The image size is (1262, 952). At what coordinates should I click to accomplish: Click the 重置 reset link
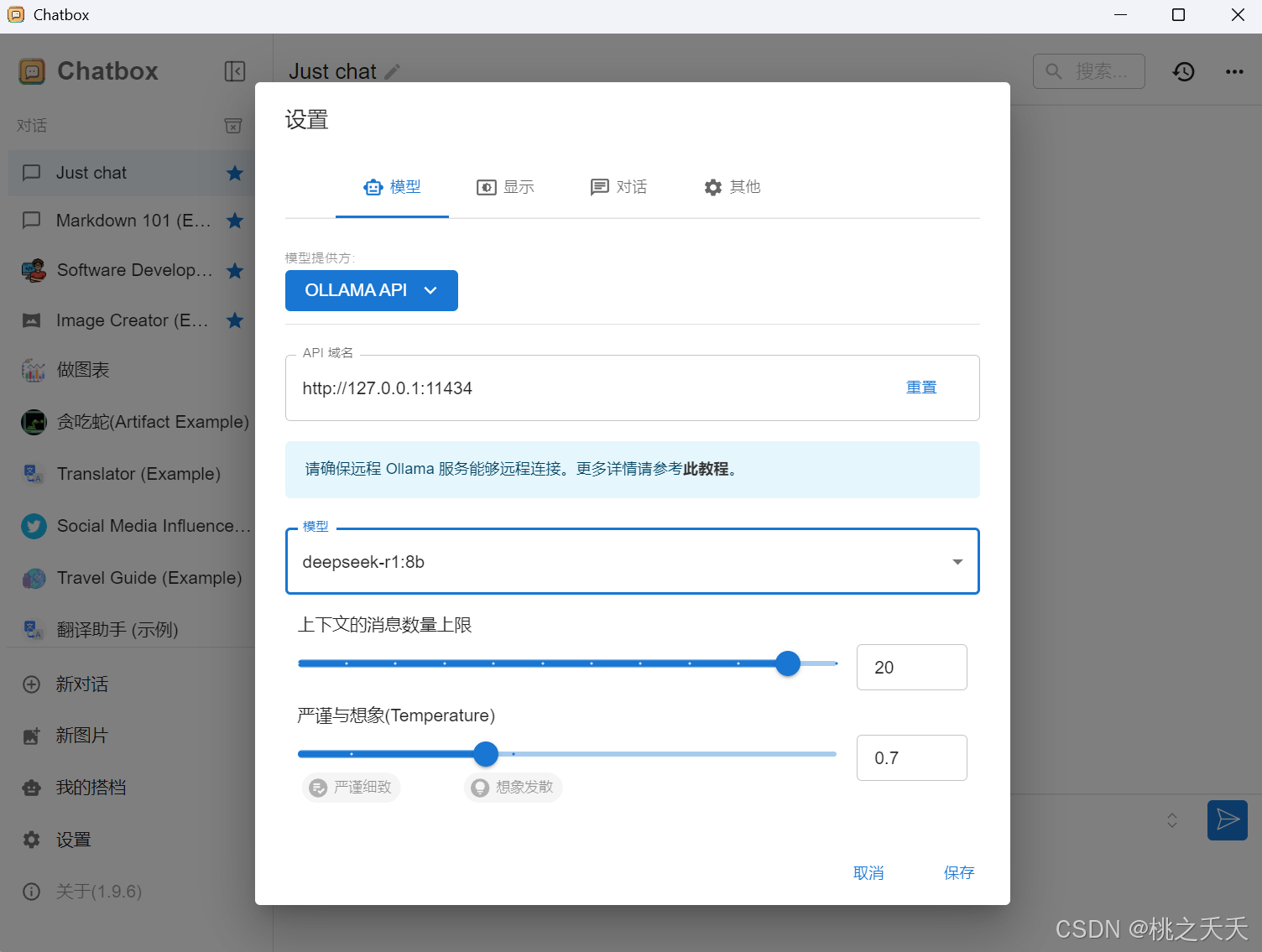click(x=921, y=388)
